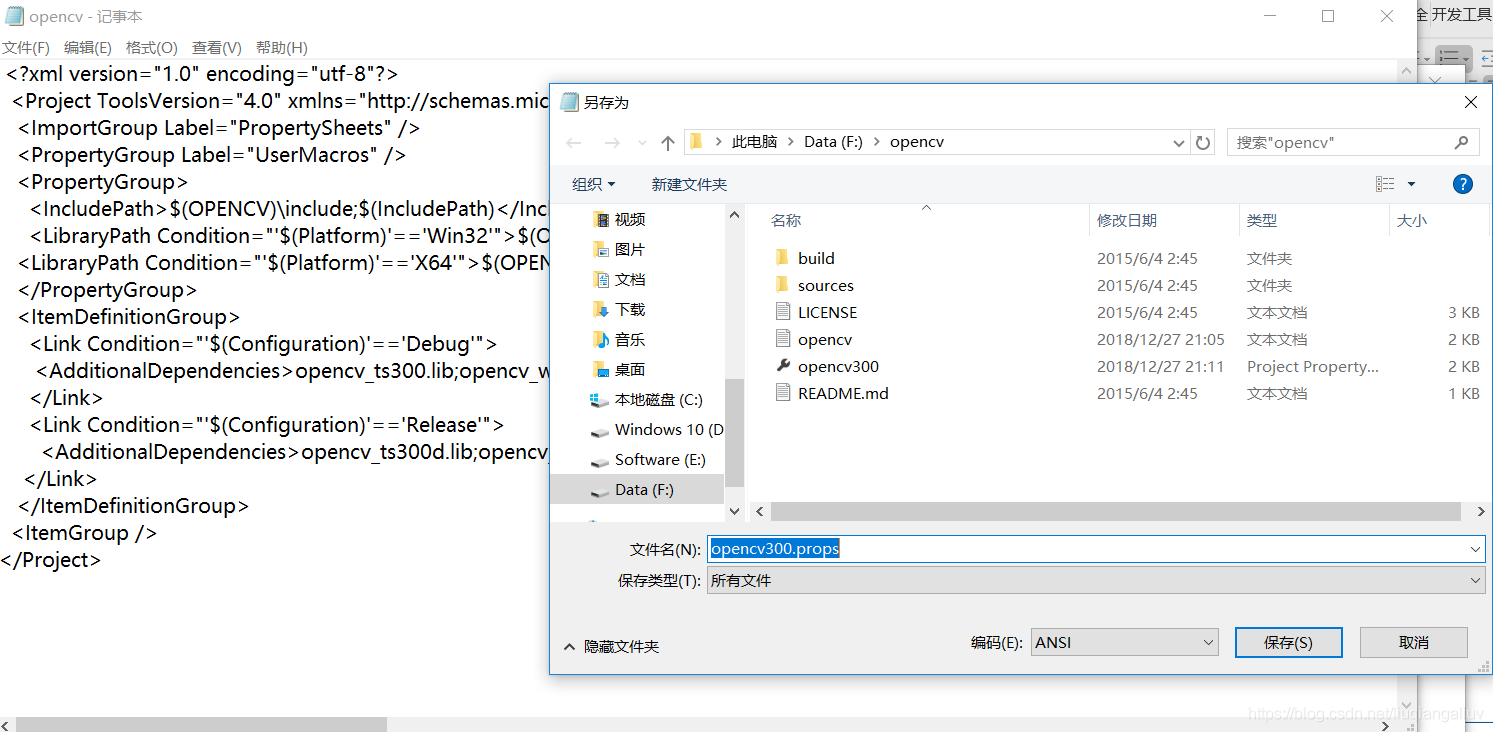Open the build folder

point(816,257)
